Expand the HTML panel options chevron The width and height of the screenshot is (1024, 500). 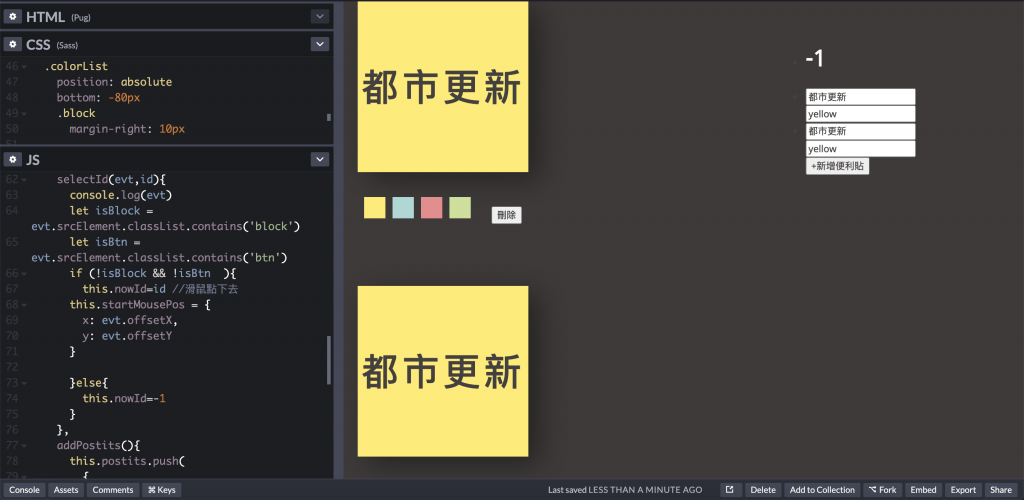pyautogui.click(x=319, y=17)
